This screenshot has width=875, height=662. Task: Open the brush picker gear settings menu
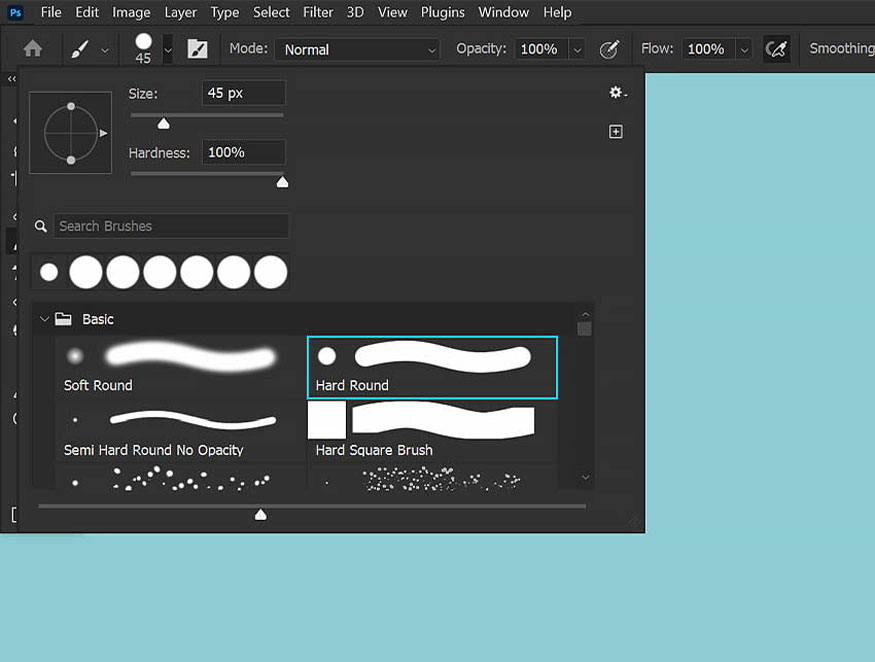(x=618, y=93)
